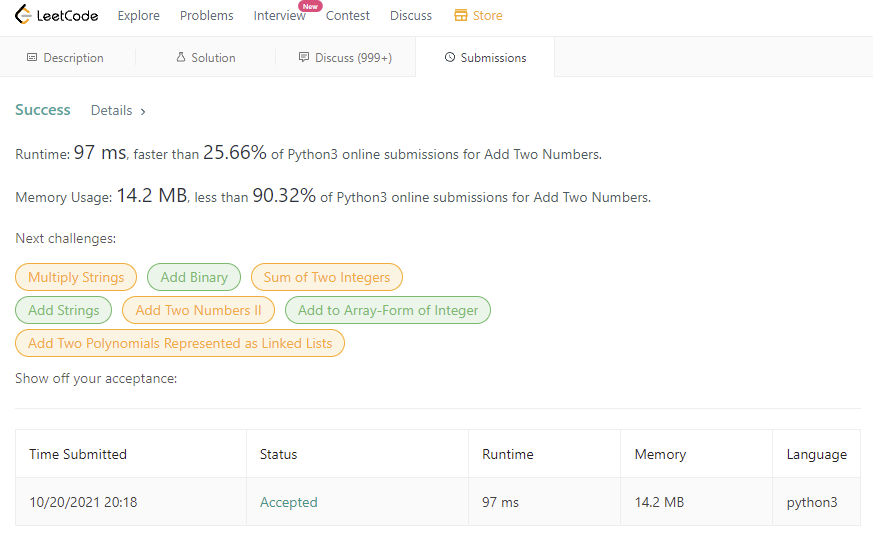Open Add to Array-Form of Integer challenge
This screenshot has height=535, width=873.
(388, 310)
